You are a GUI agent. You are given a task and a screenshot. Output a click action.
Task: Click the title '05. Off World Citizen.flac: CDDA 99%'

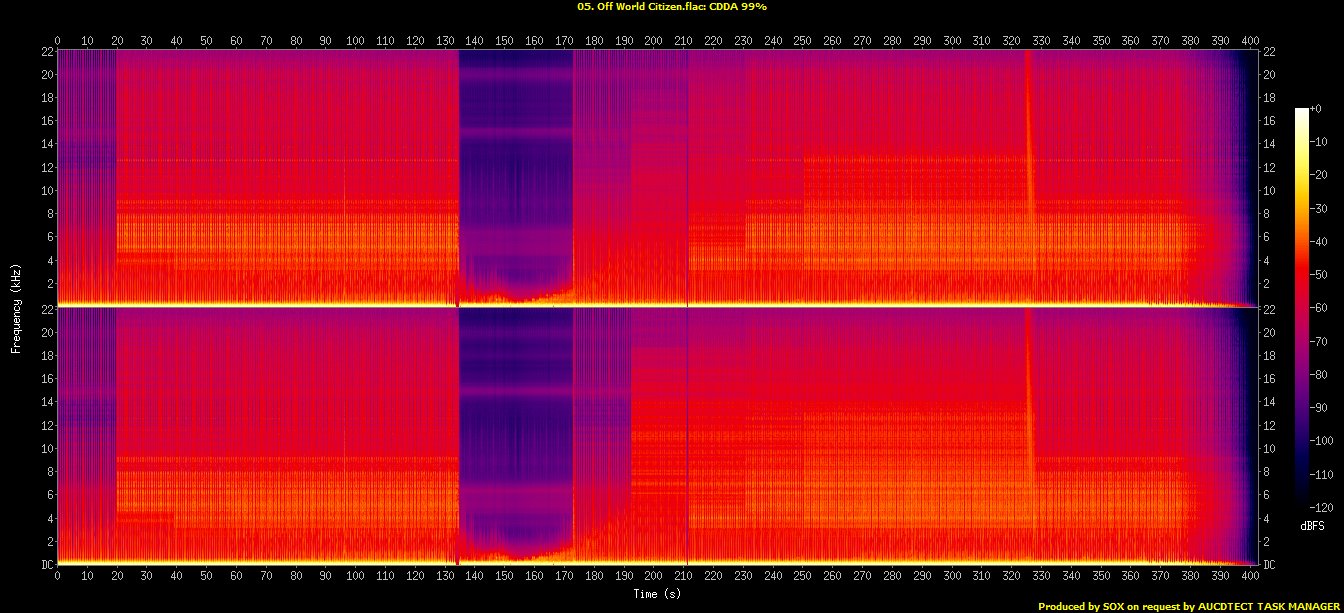click(x=672, y=6)
